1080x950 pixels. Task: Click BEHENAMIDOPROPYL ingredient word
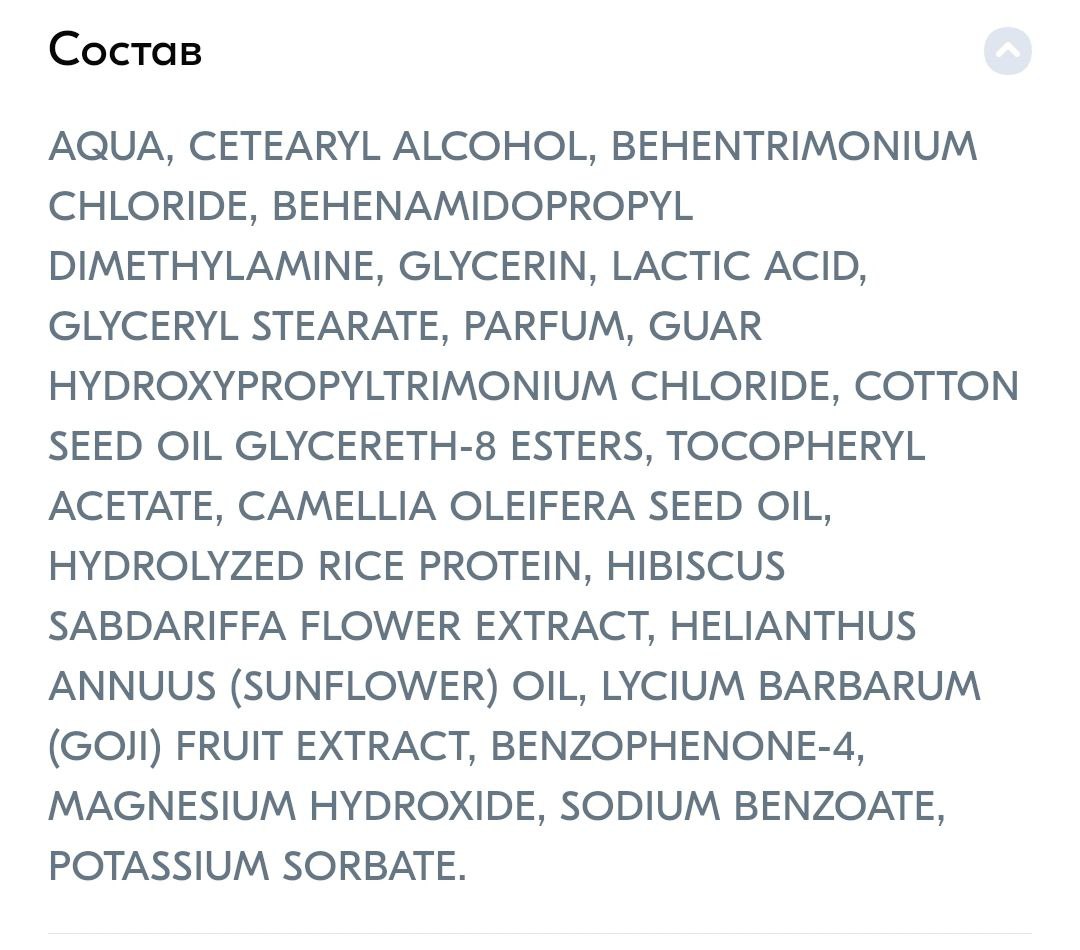483,207
